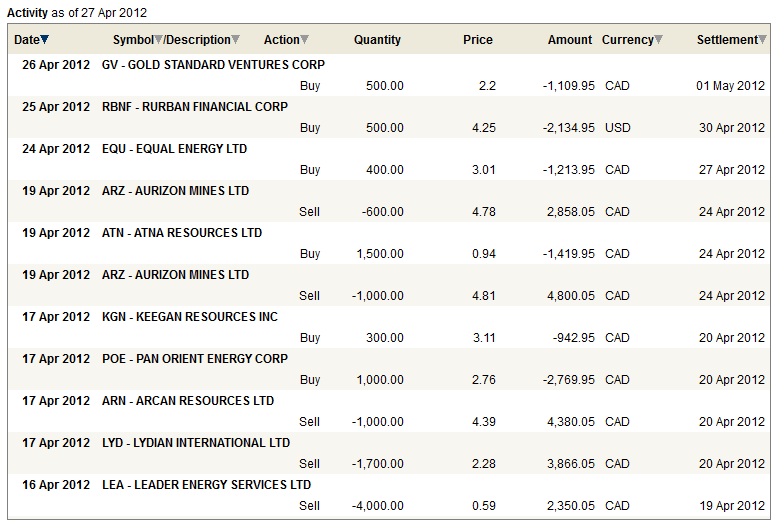Image resolution: width=777 pixels, height=524 pixels.
Task: Sort by Currency using its arrow icon
Action: pos(658,40)
